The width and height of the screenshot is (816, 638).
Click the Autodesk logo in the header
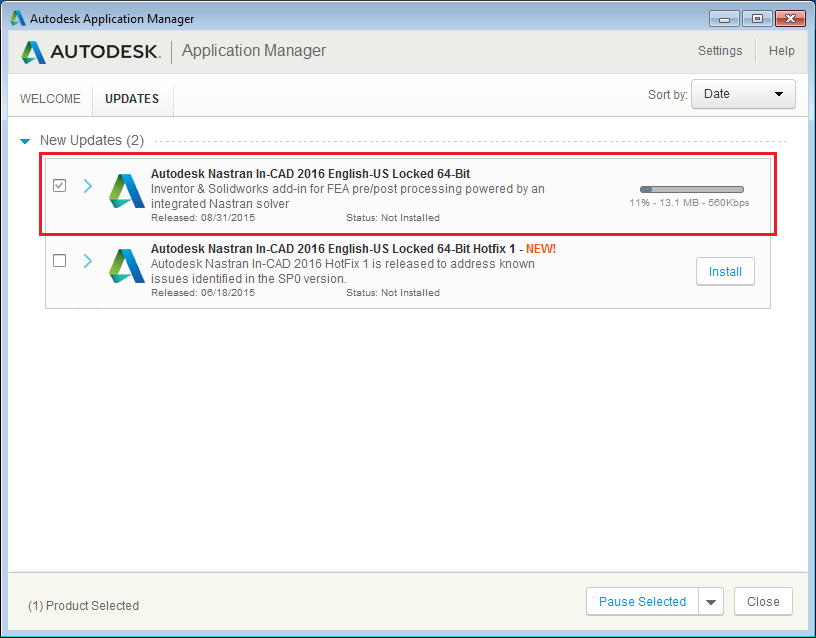coord(91,52)
